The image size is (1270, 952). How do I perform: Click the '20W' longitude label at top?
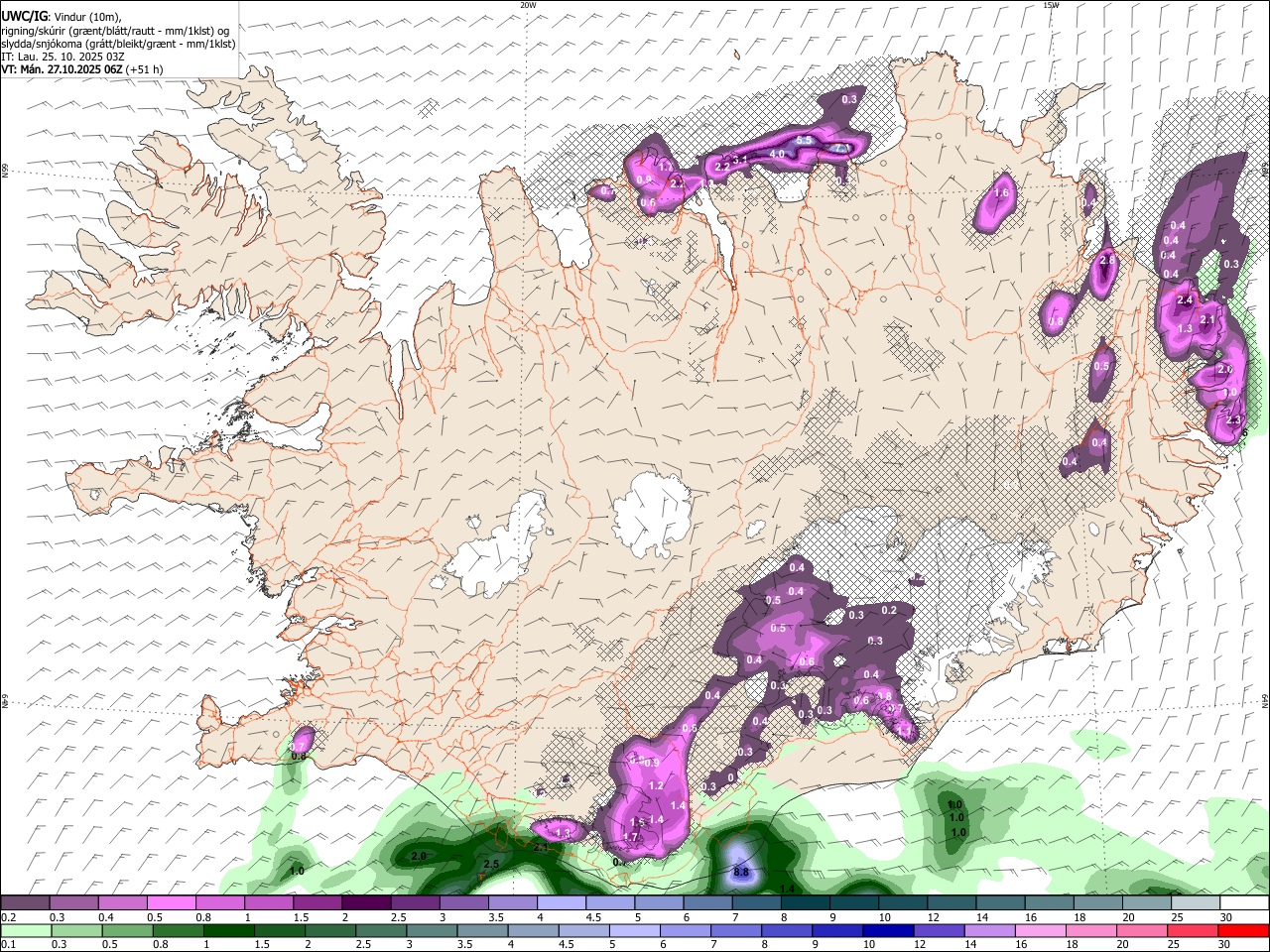coord(528,5)
